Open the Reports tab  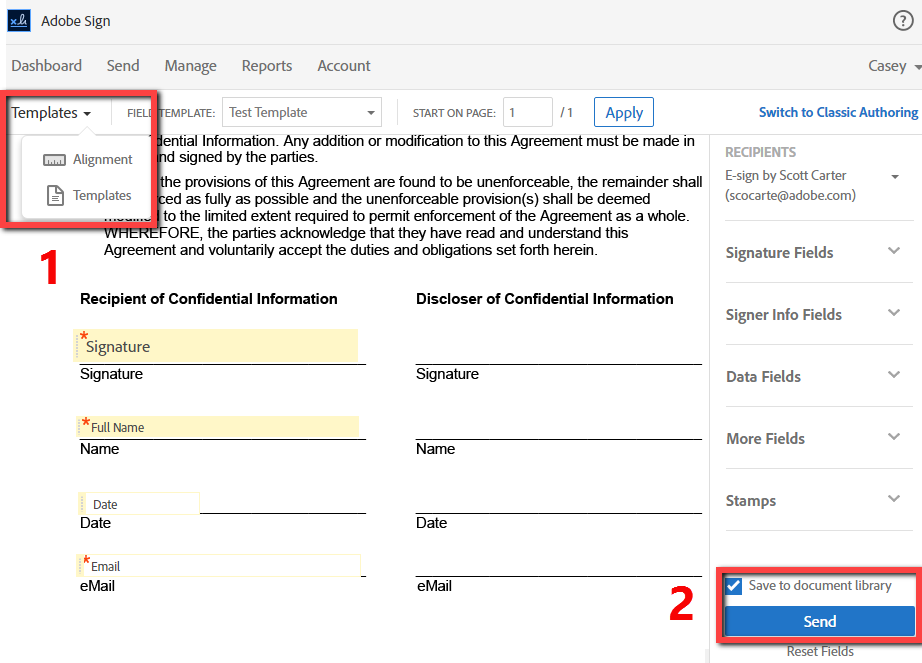(267, 66)
